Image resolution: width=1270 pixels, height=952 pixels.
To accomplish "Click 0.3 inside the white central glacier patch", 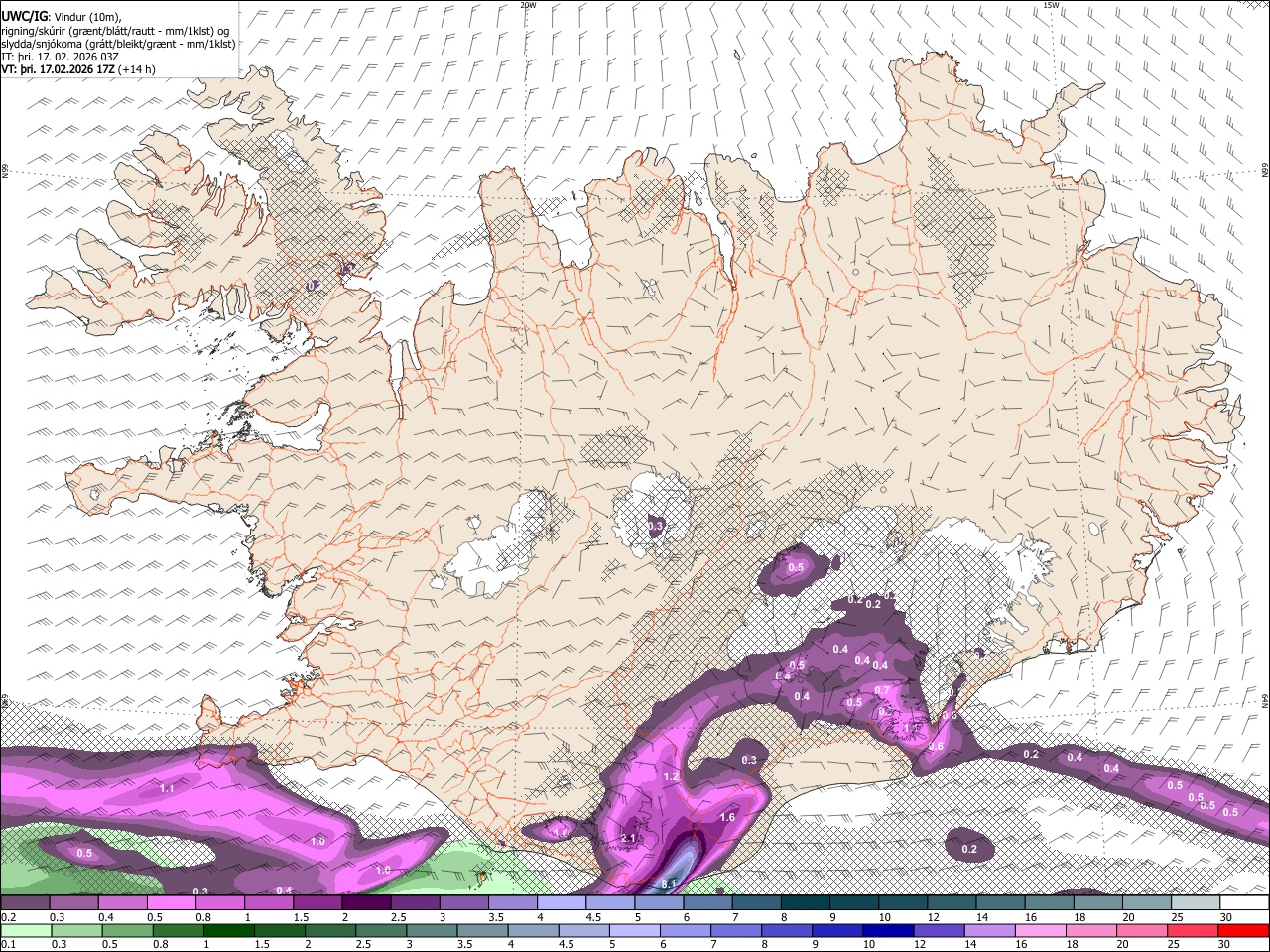I will pyautogui.click(x=656, y=526).
